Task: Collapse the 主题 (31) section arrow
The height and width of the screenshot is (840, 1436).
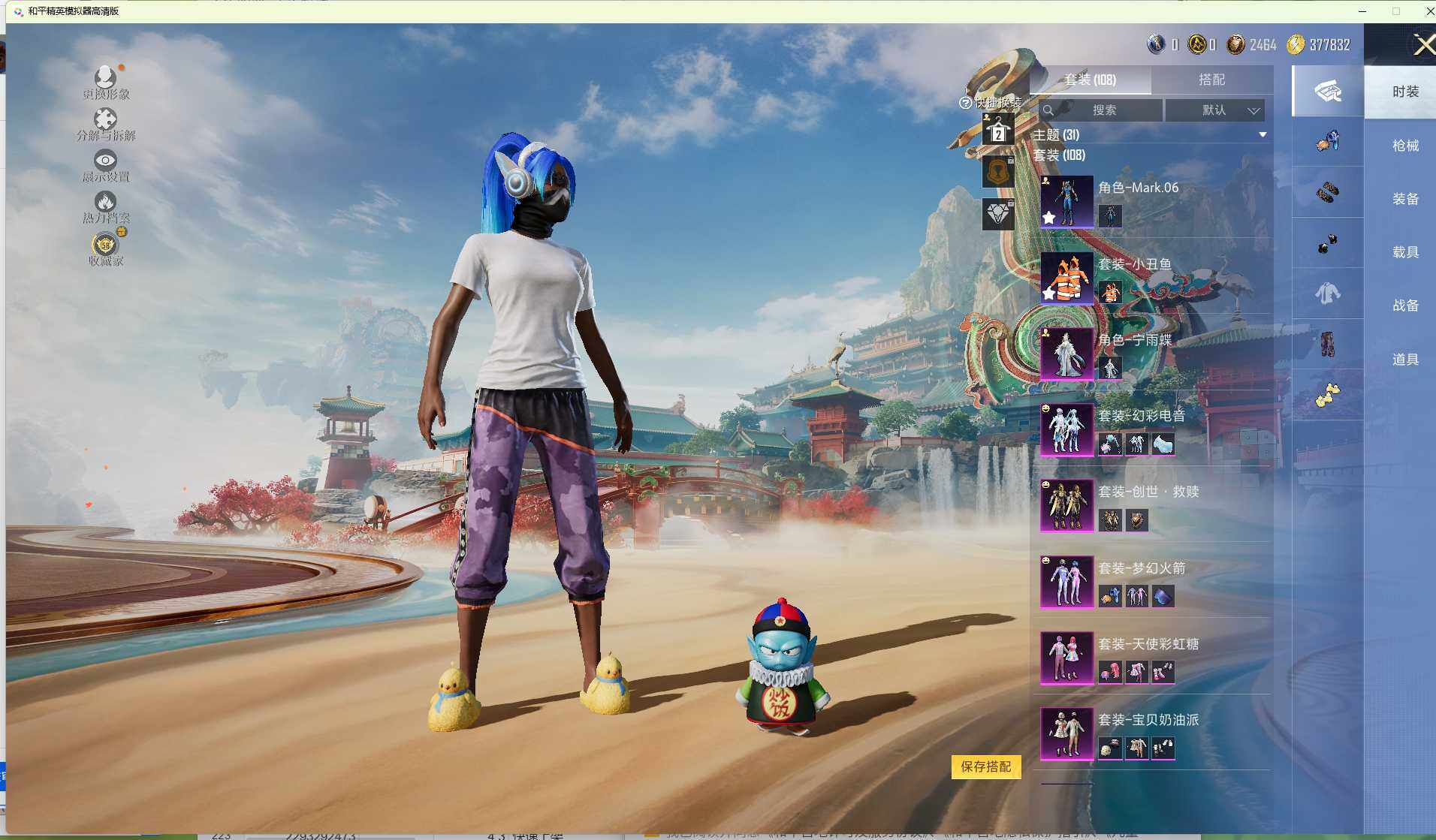Action: click(1263, 135)
